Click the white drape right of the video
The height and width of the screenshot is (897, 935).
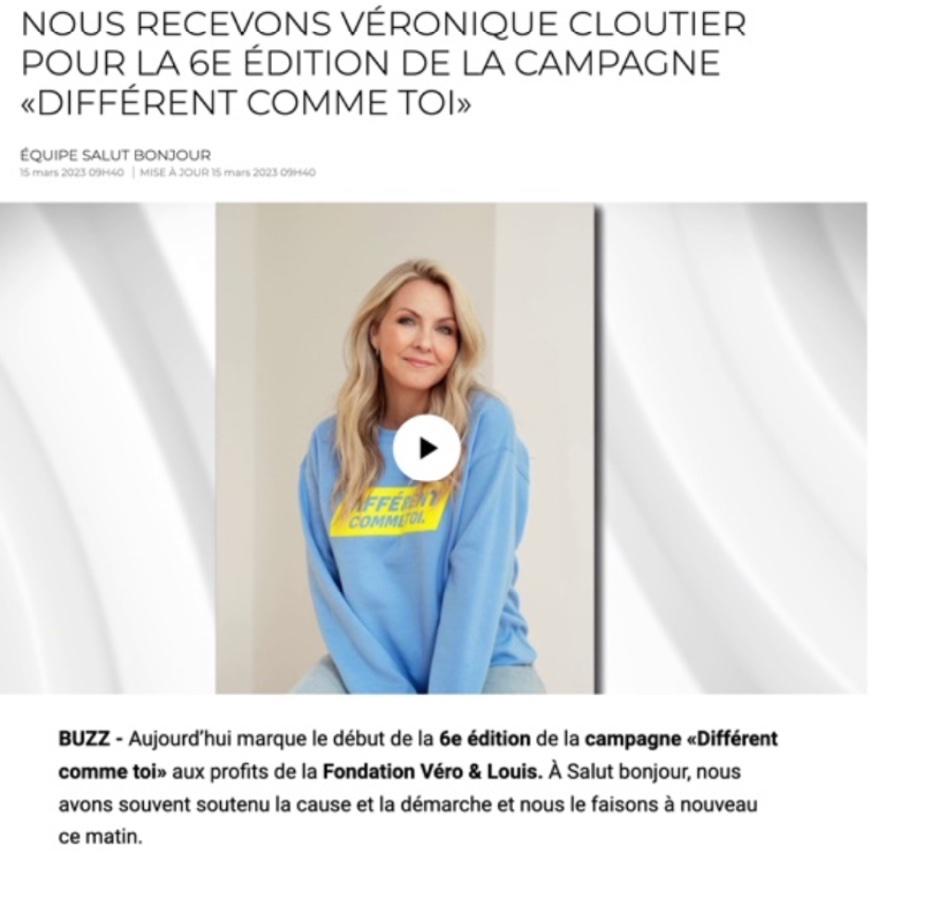coord(735,448)
